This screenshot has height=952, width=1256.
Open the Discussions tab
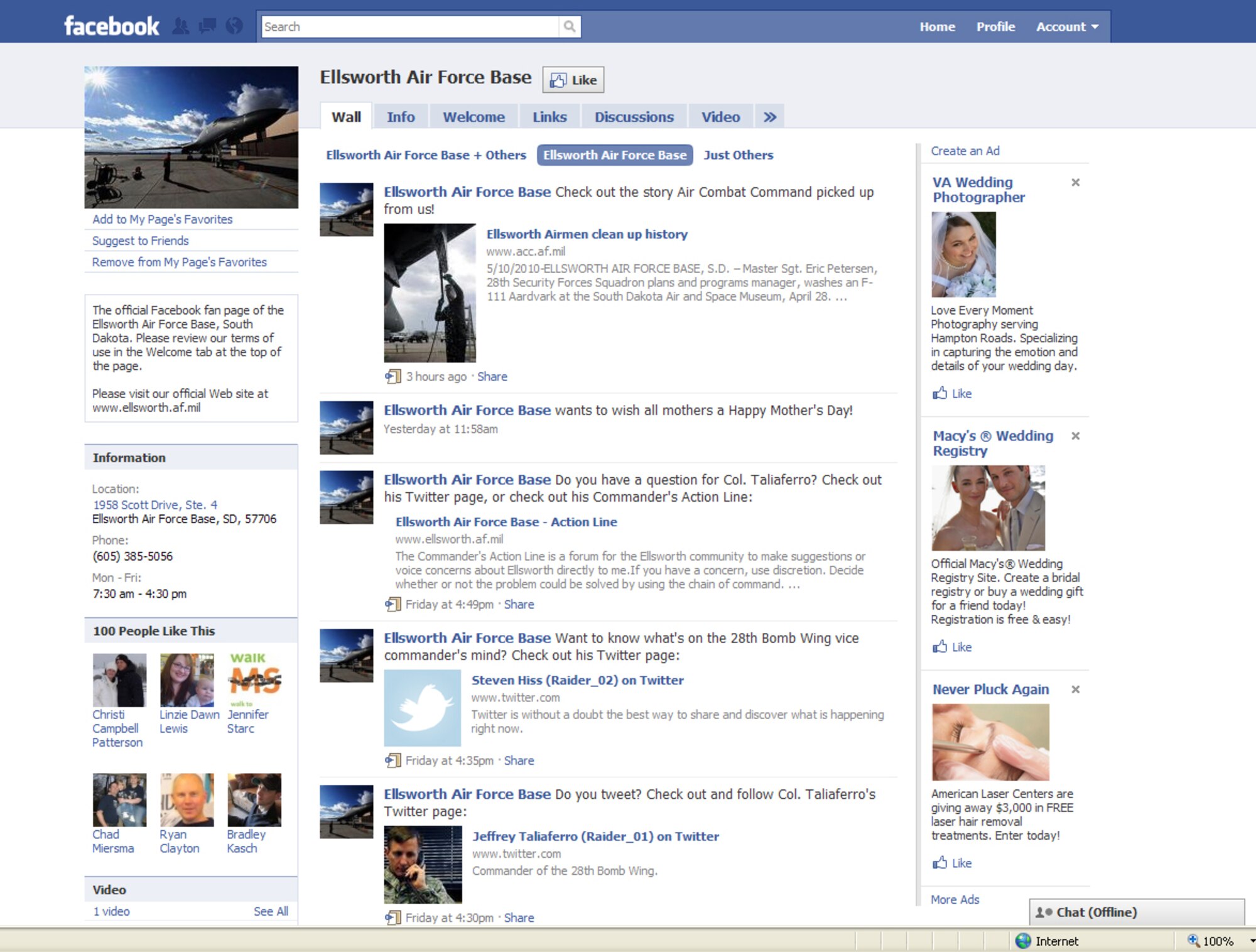pos(634,117)
